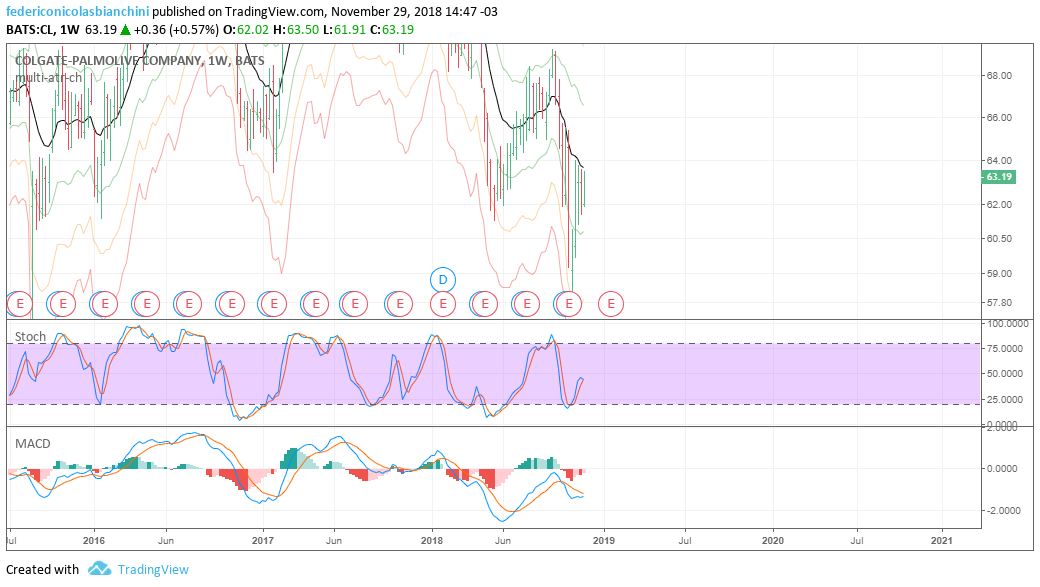
Task: Click the 2016 time axis label
Action: (x=94, y=541)
